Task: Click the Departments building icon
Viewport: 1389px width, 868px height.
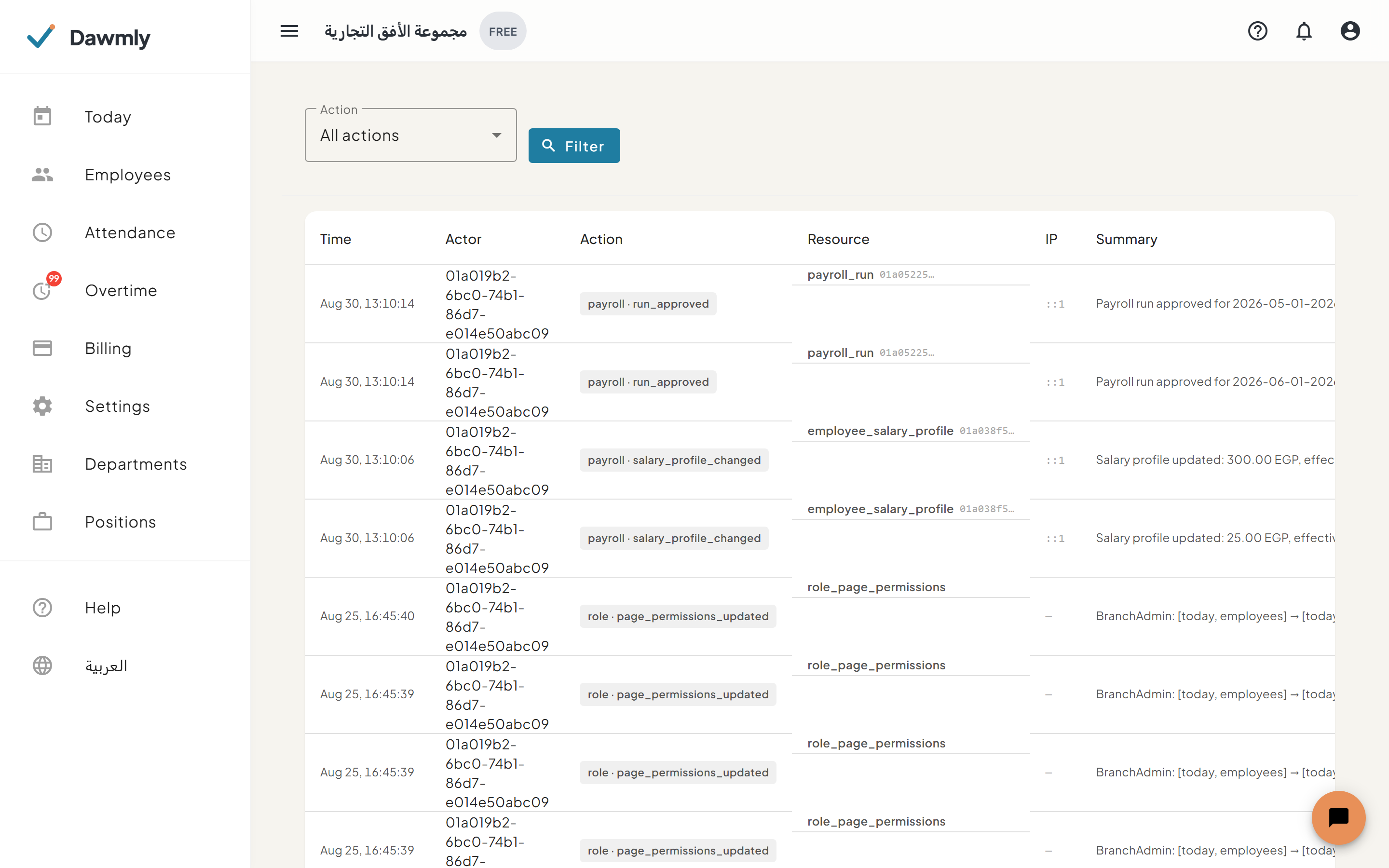Action: [x=42, y=464]
